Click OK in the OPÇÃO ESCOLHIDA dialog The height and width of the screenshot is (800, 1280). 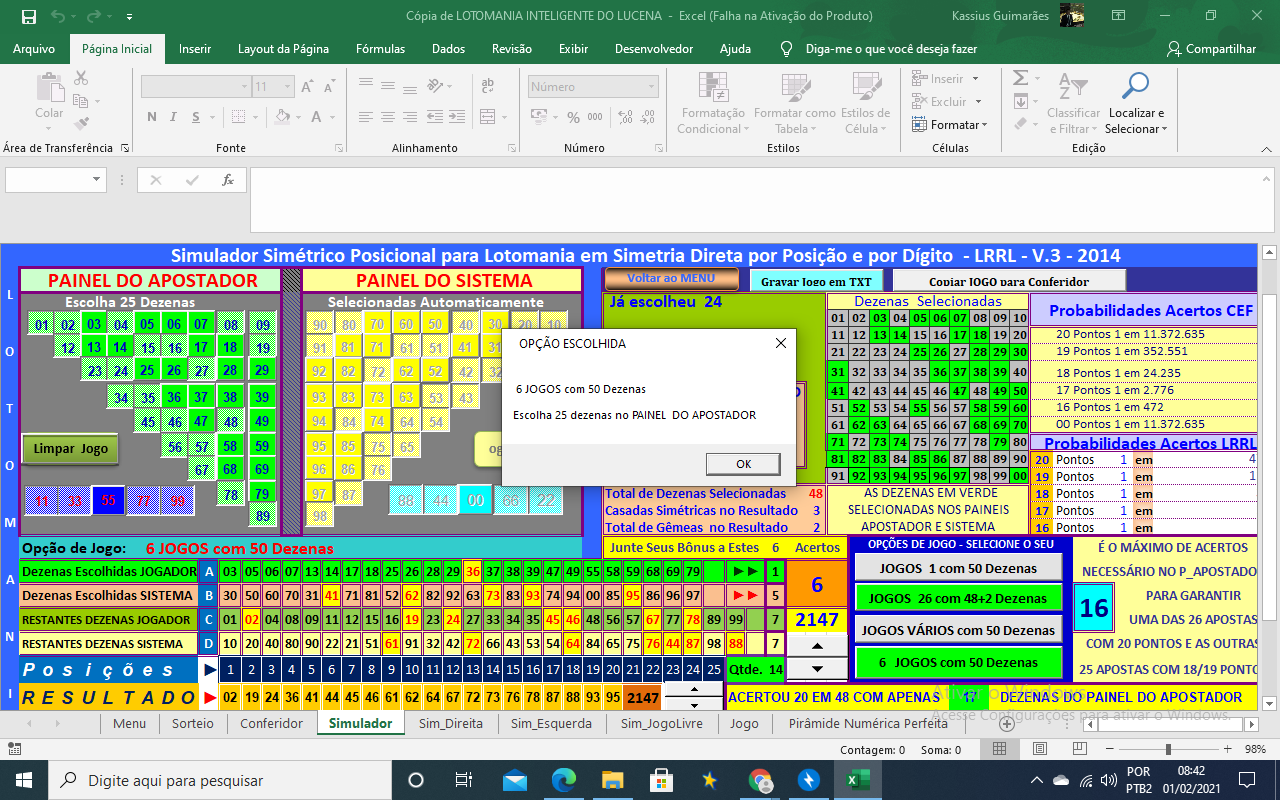(x=743, y=464)
